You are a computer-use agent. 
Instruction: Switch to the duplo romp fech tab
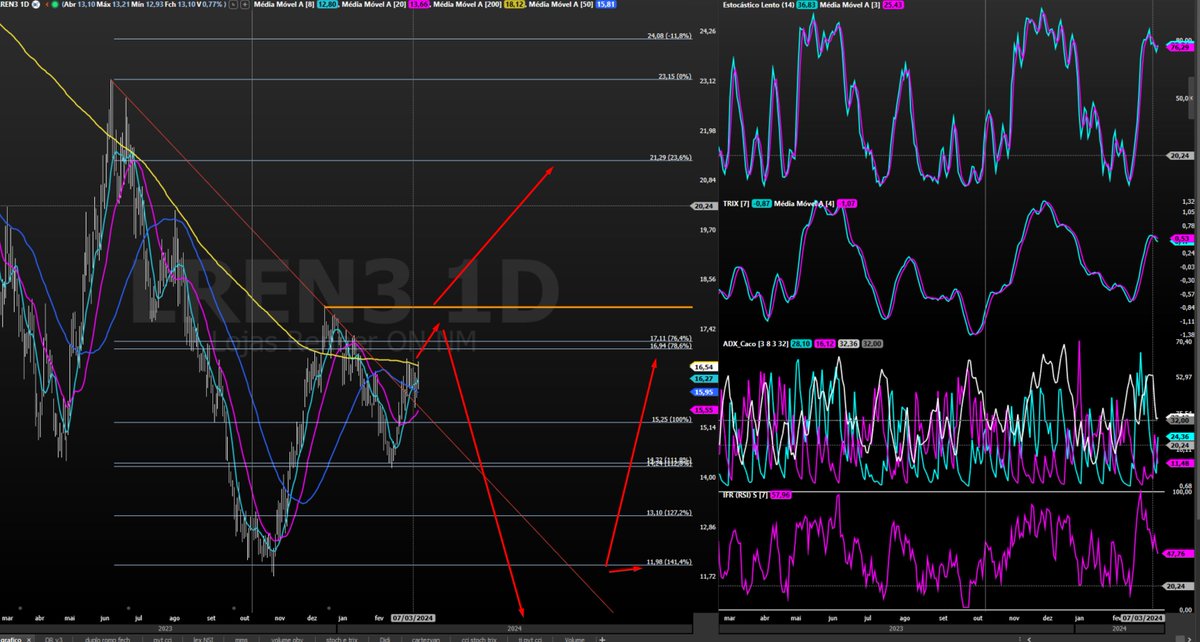point(107,637)
